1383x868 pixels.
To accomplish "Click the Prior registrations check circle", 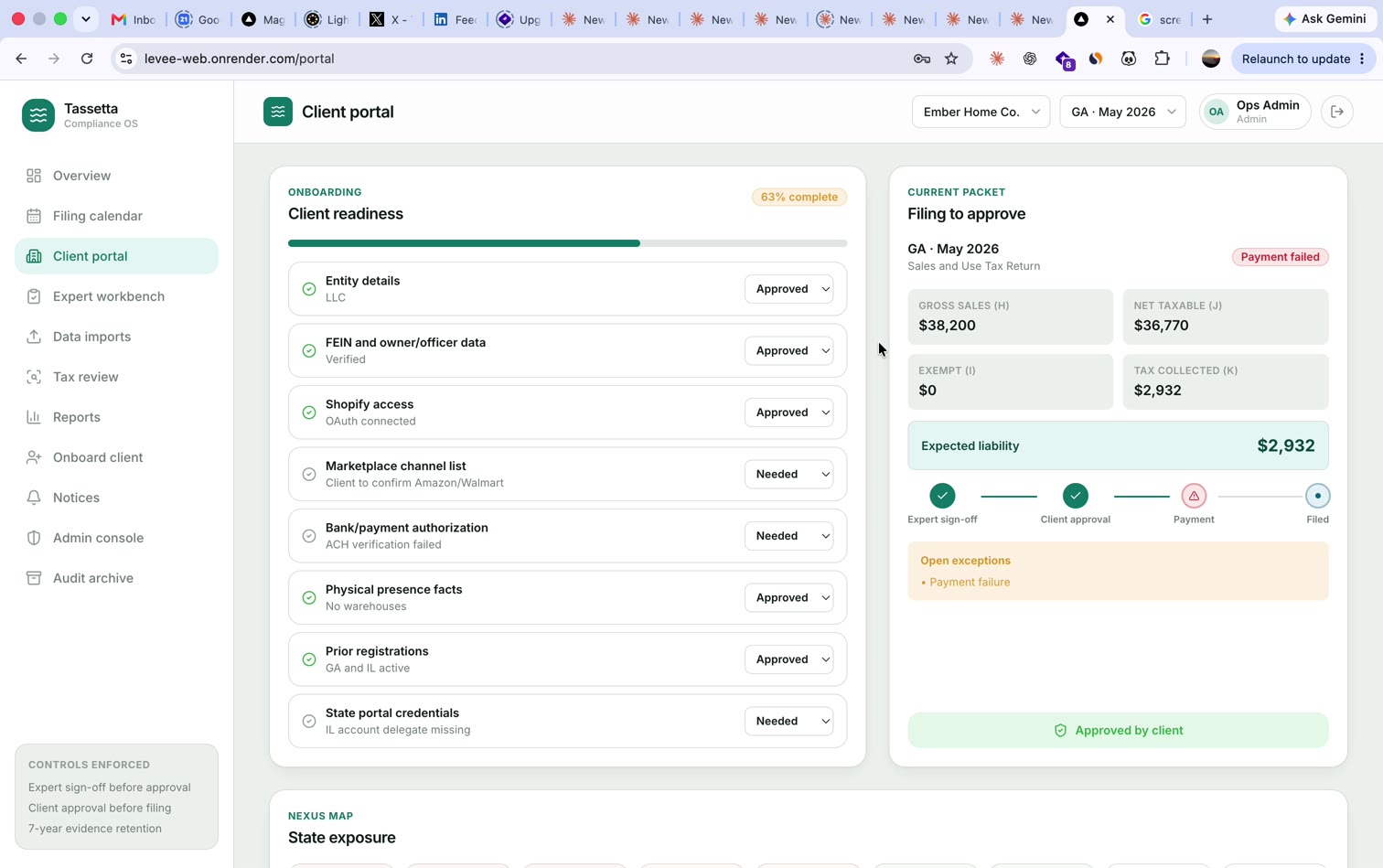I will pyautogui.click(x=309, y=659).
